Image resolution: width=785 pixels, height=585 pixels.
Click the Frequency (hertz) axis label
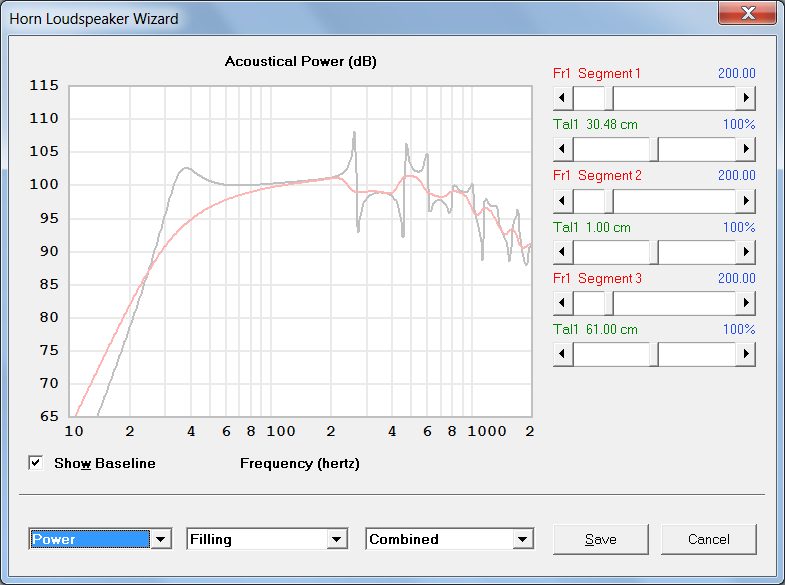pyautogui.click(x=300, y=463)
